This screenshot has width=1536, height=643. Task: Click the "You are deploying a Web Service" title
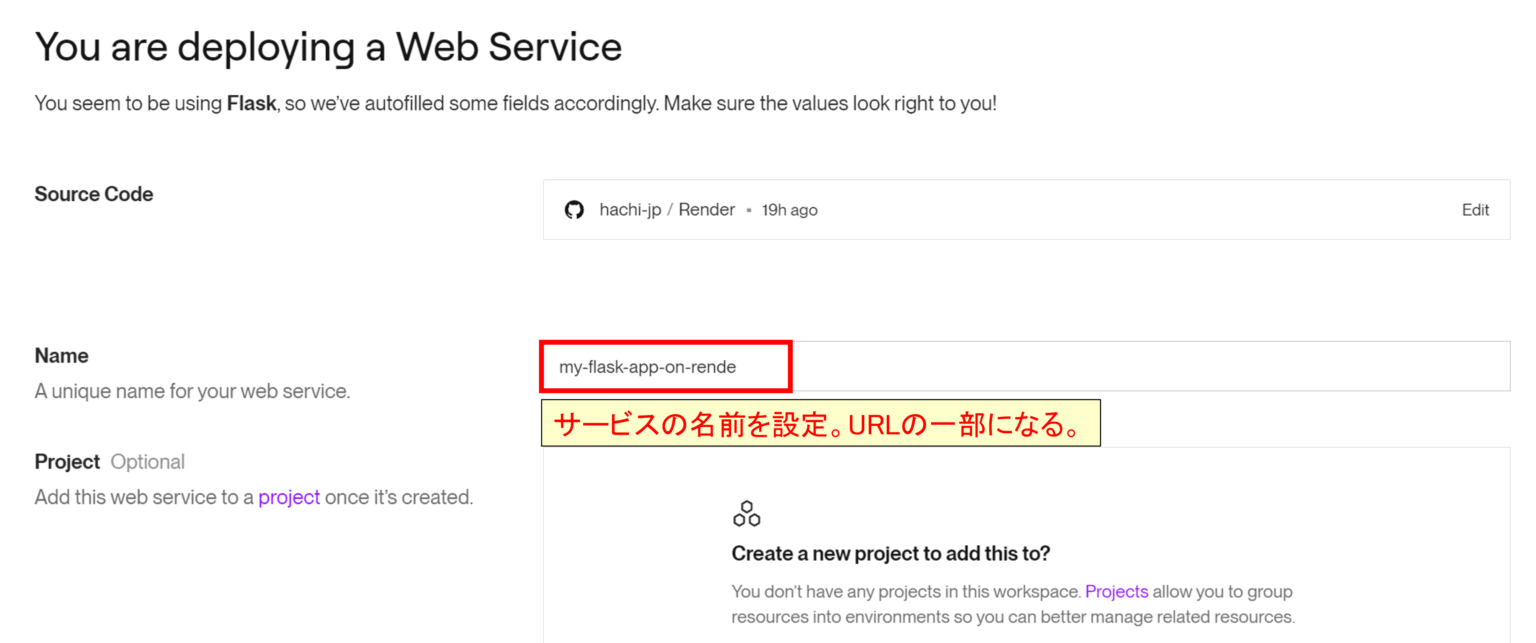click(x=328, y=47)
